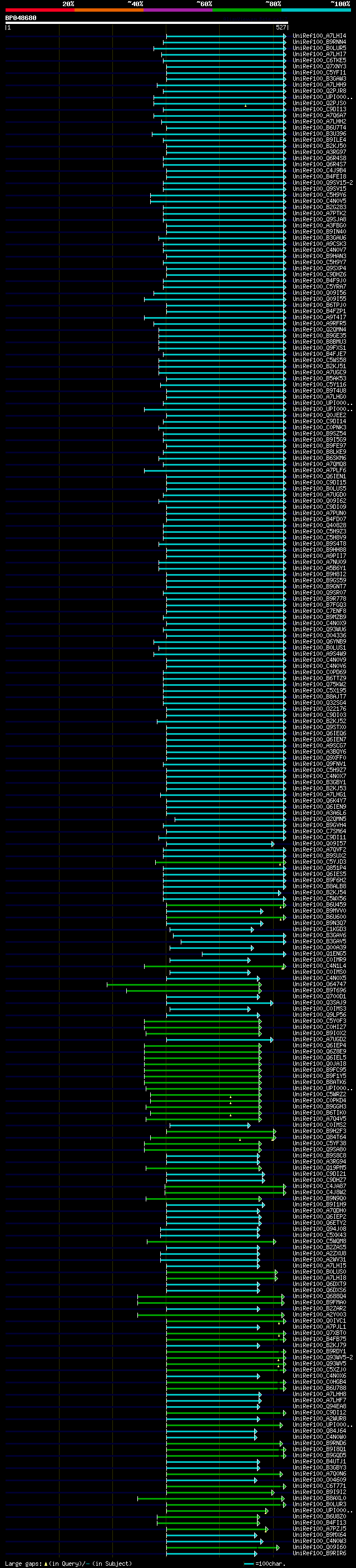Screen dimensions: 356x1568
Task: Click the UniRef100_C6TKE5 label
Action: [319, 60]
